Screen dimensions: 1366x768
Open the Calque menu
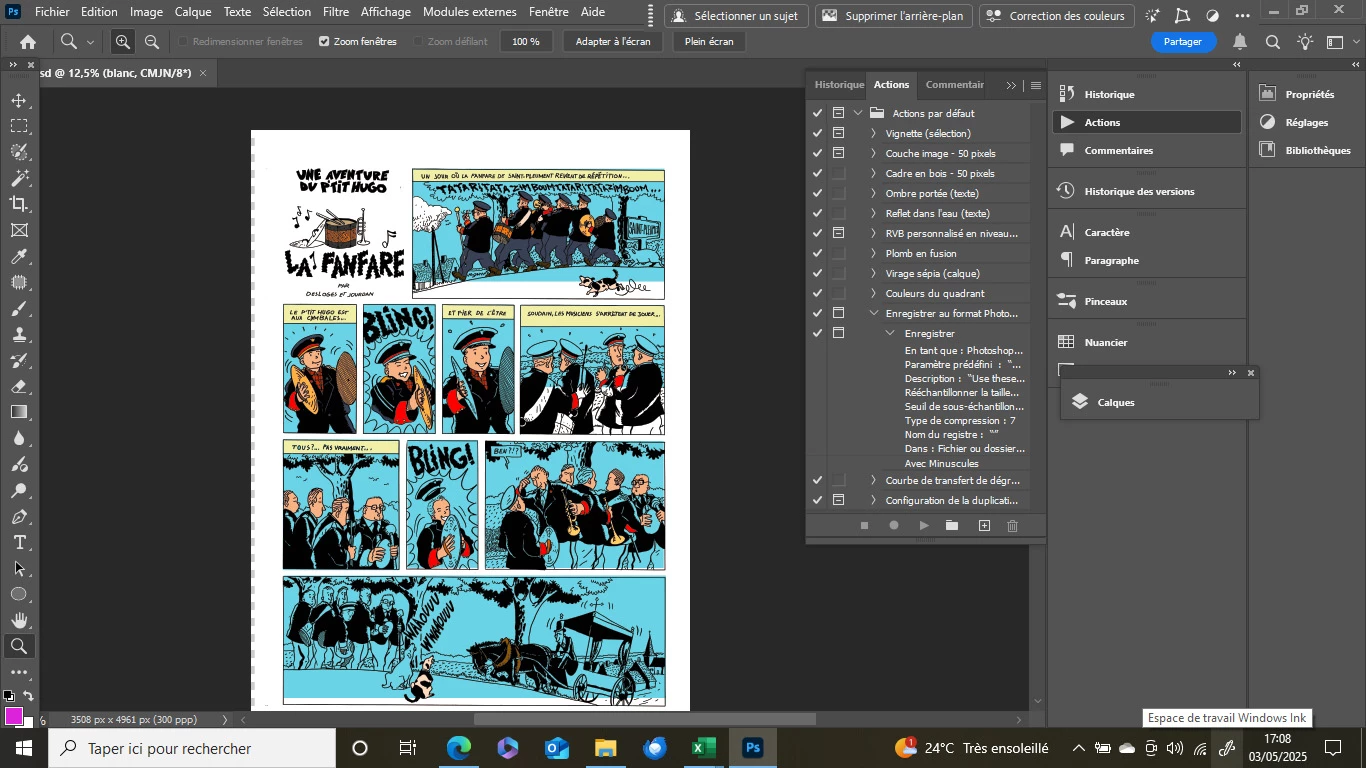click(x=193, y=12)
